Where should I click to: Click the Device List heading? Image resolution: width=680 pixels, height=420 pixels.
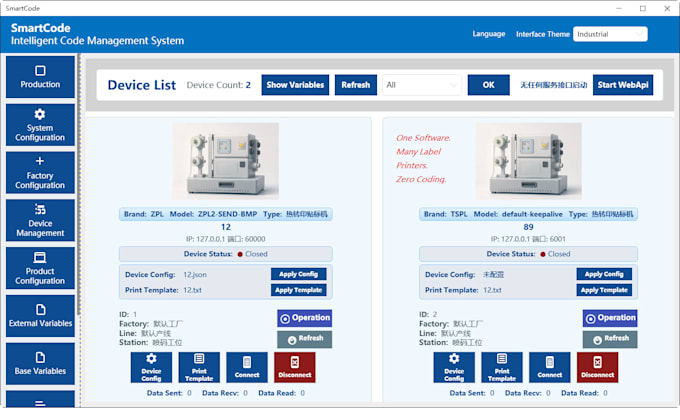pos(142,85)
